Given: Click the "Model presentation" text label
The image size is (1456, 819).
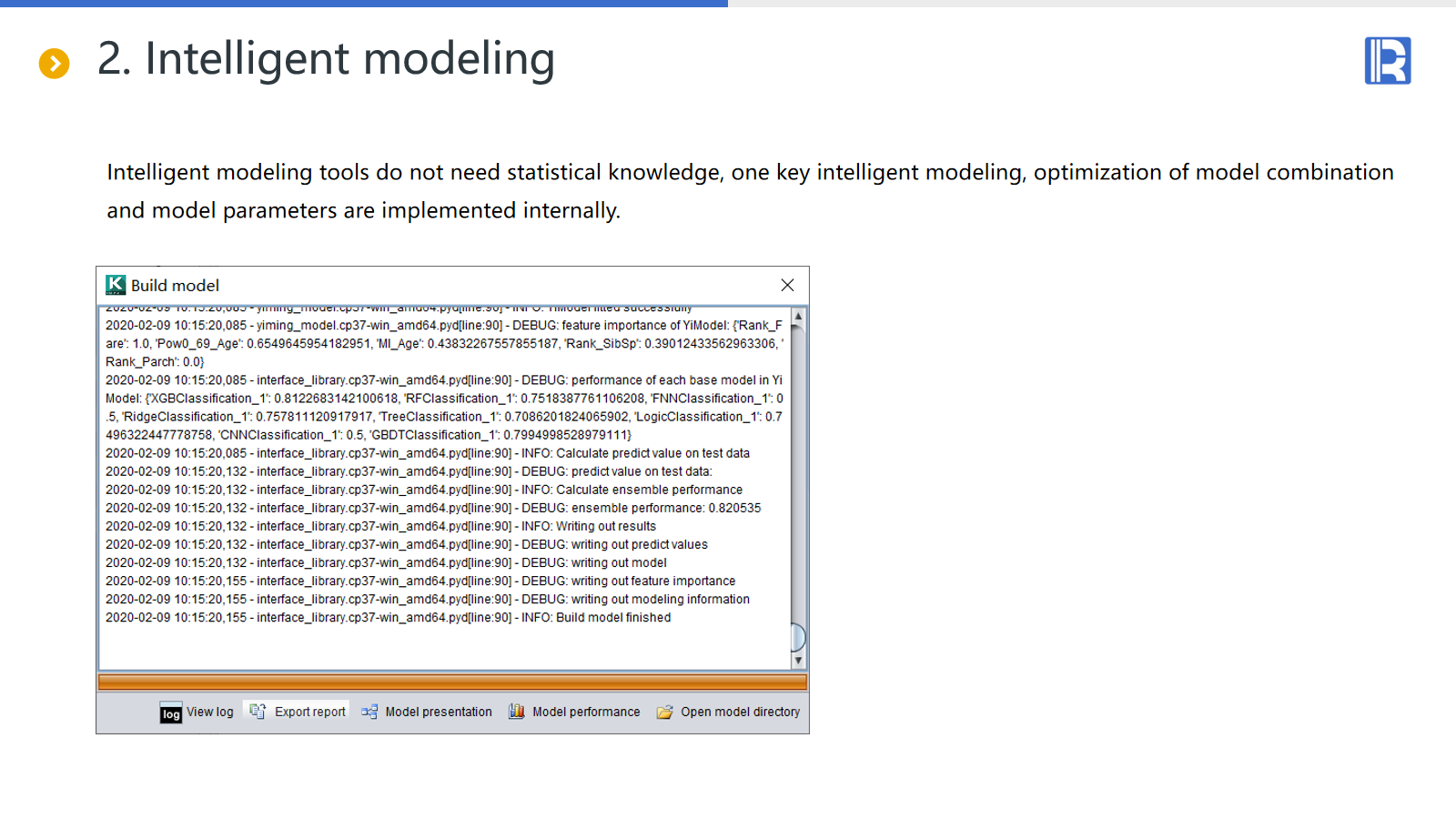Looking at the screenshot, I should tap(439, 712).
